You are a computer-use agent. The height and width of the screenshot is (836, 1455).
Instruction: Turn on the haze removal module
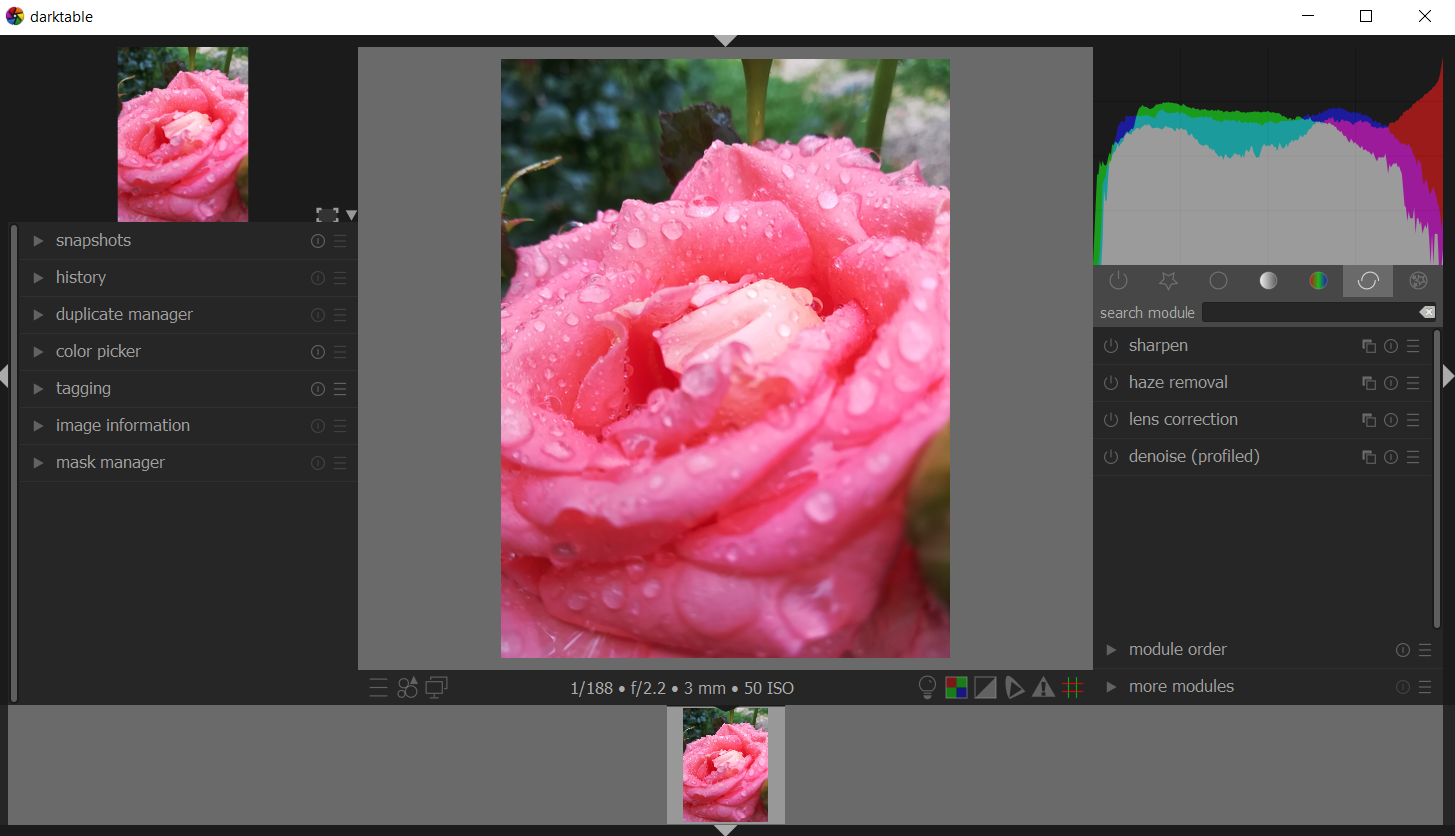tap(1110, 383)
